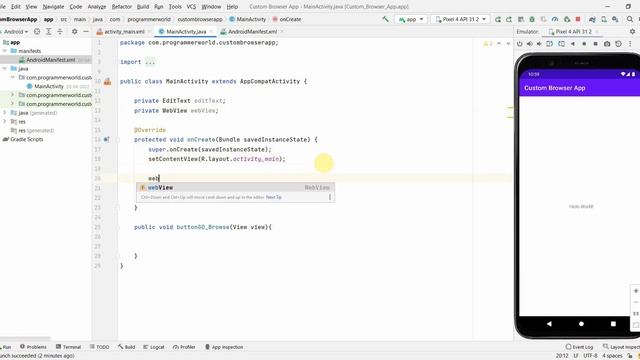The height and width of the screenshot is (360, 640).
Task: Open the Pixel 4 API 31 2 device dropdown
Action: click(x=460, y=19)
